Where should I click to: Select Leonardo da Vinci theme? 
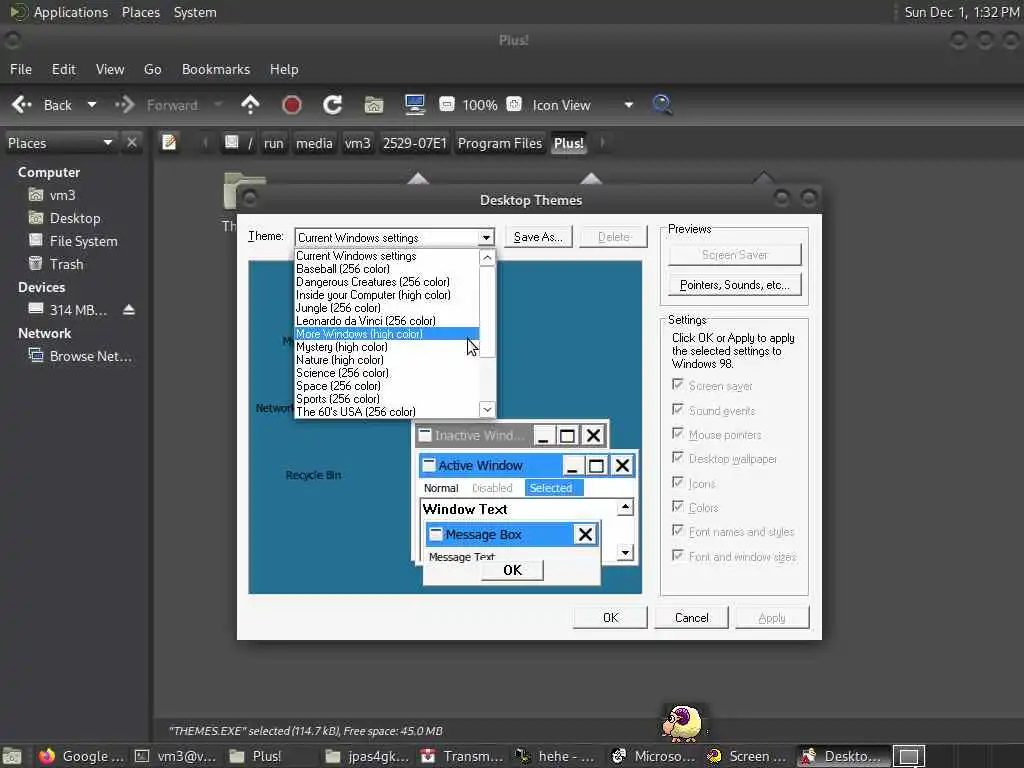point(387,321)
